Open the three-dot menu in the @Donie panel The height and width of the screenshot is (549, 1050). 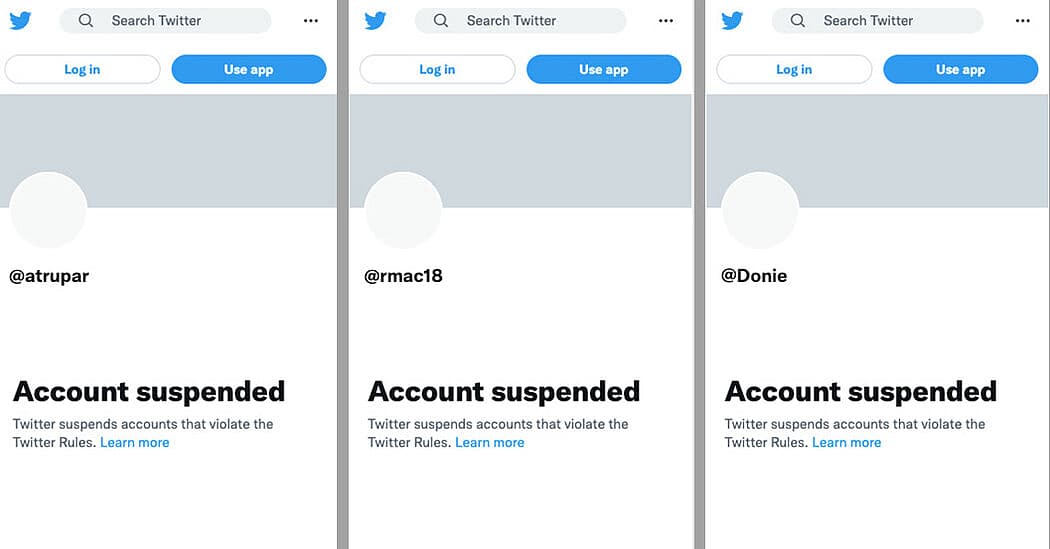[1023, 20]
